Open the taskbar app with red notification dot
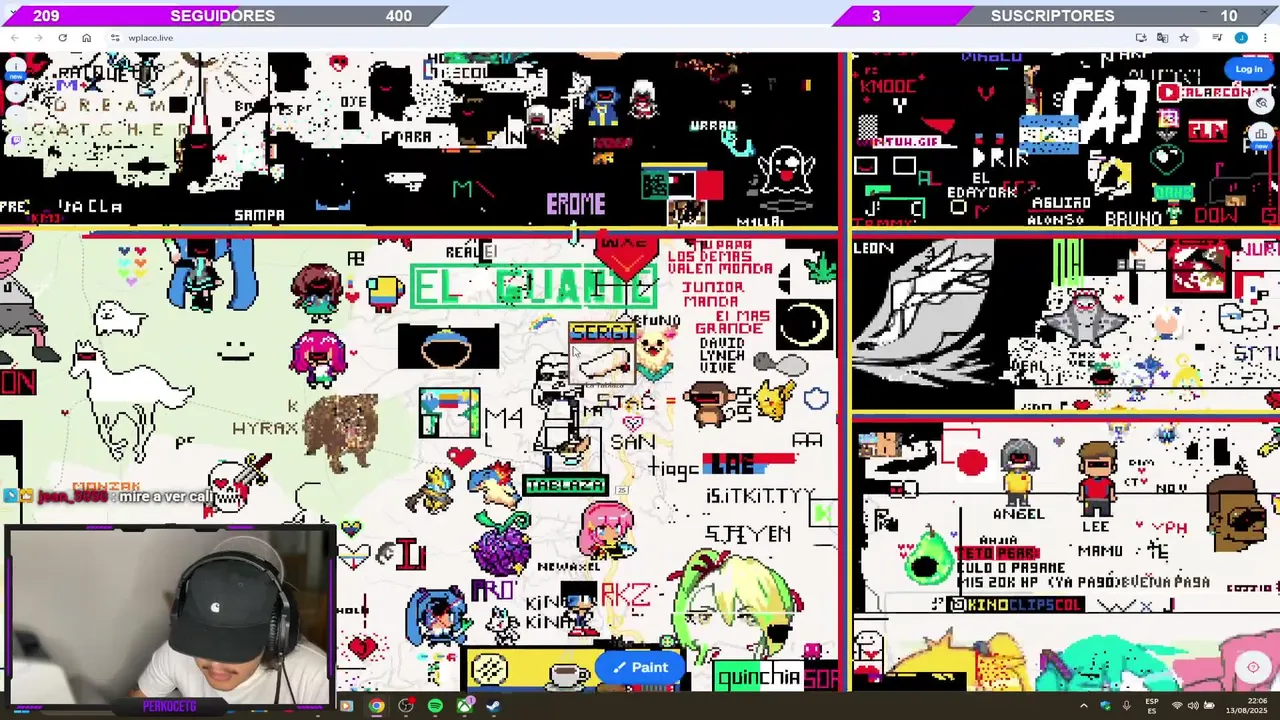 point(406,706)
